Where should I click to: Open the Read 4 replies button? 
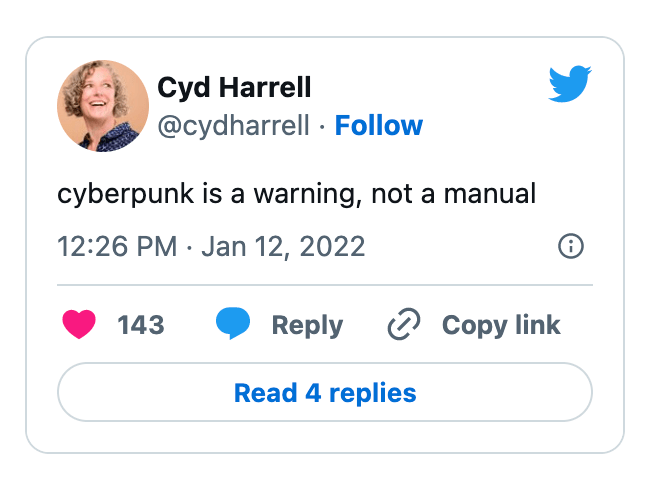coord(325,392)
